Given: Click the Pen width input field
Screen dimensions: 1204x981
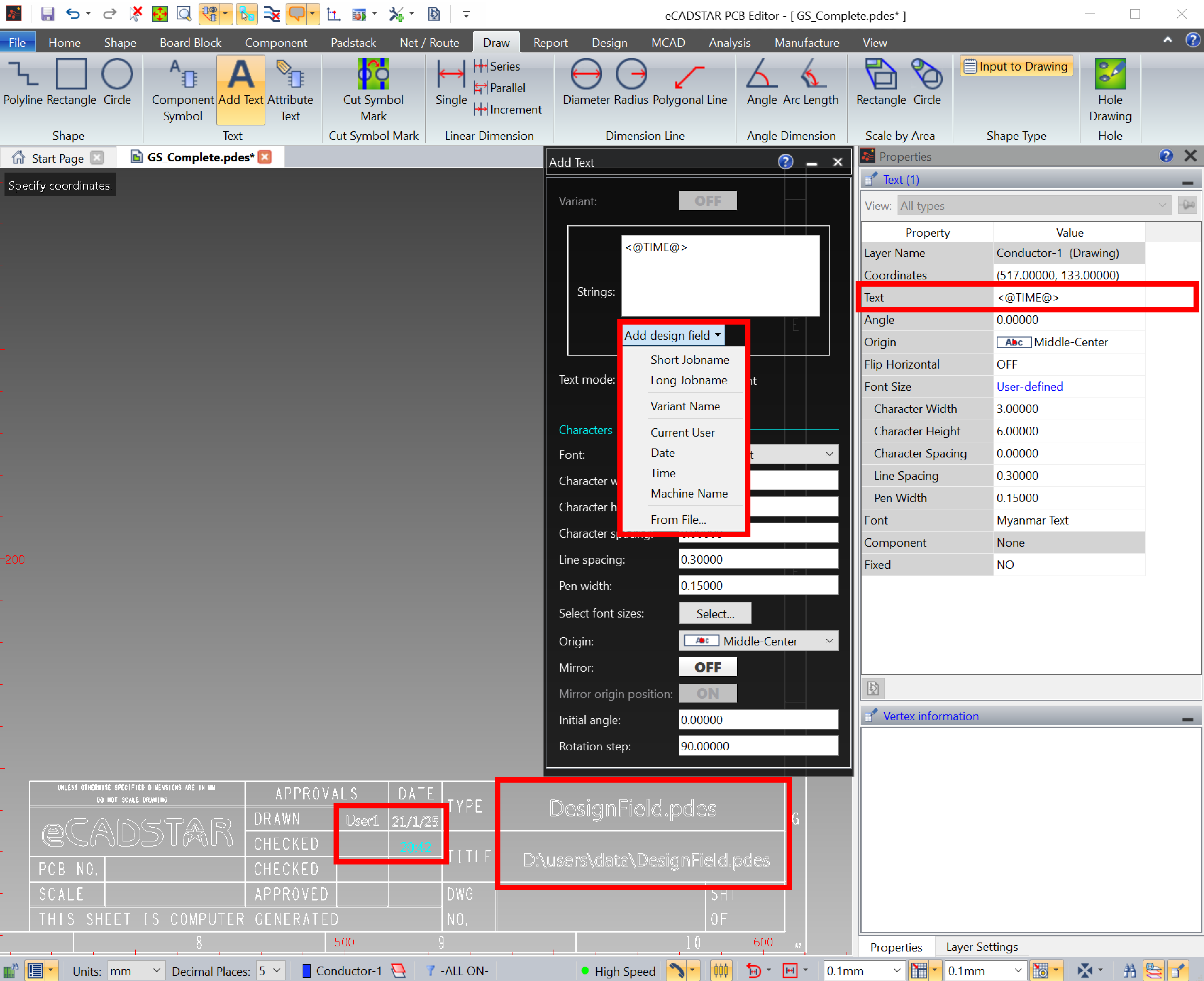Looking at the screenshot, I should (758, 585).
